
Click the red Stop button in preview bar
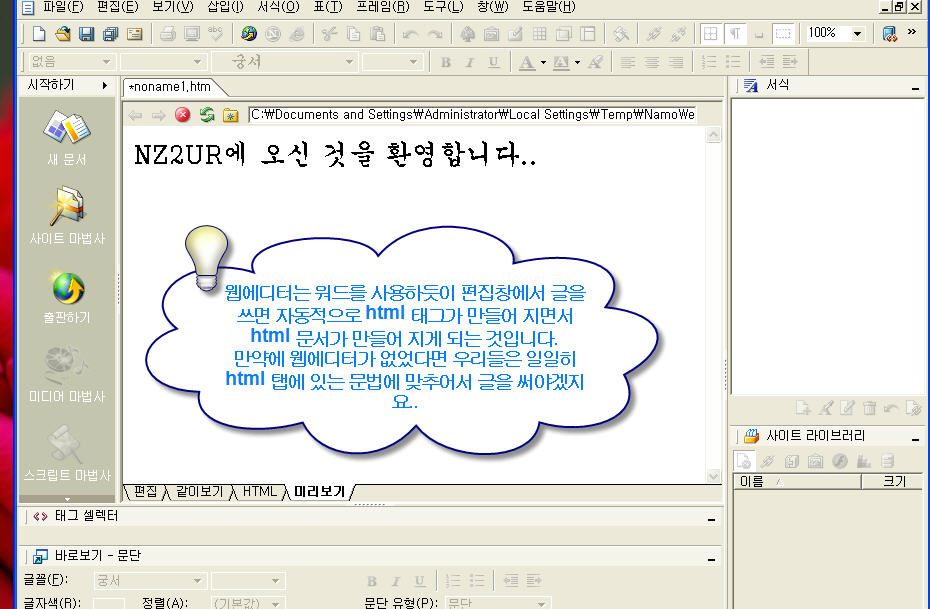183,114
